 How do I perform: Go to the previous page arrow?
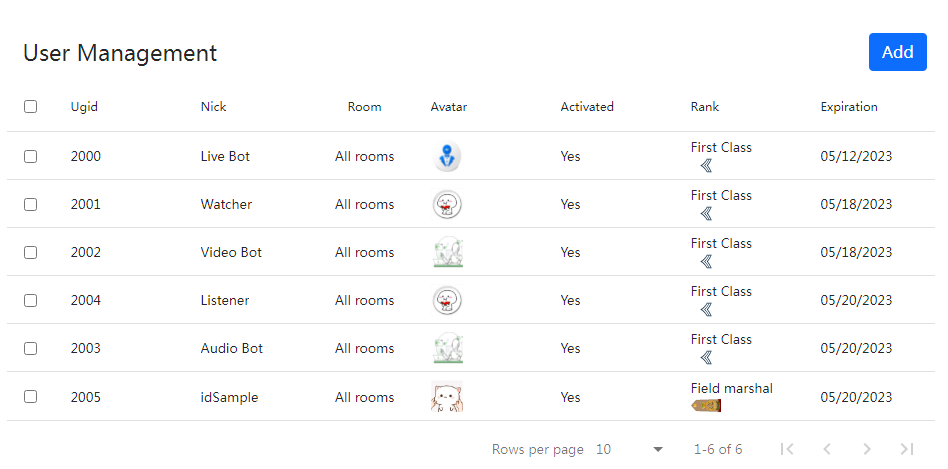[826, 449]
